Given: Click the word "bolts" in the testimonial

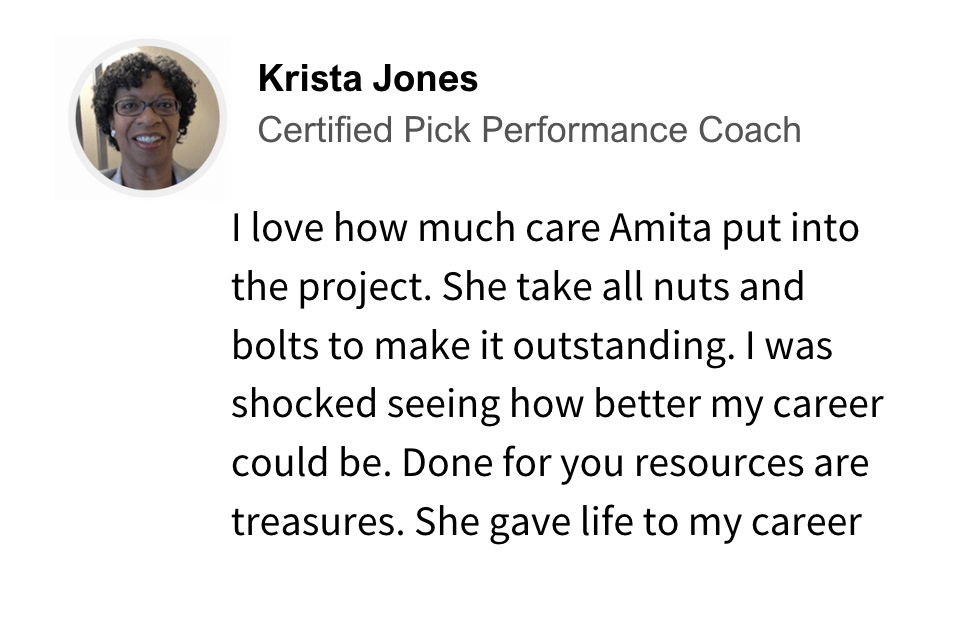Looking at the screenshot, I should point(275,345).
